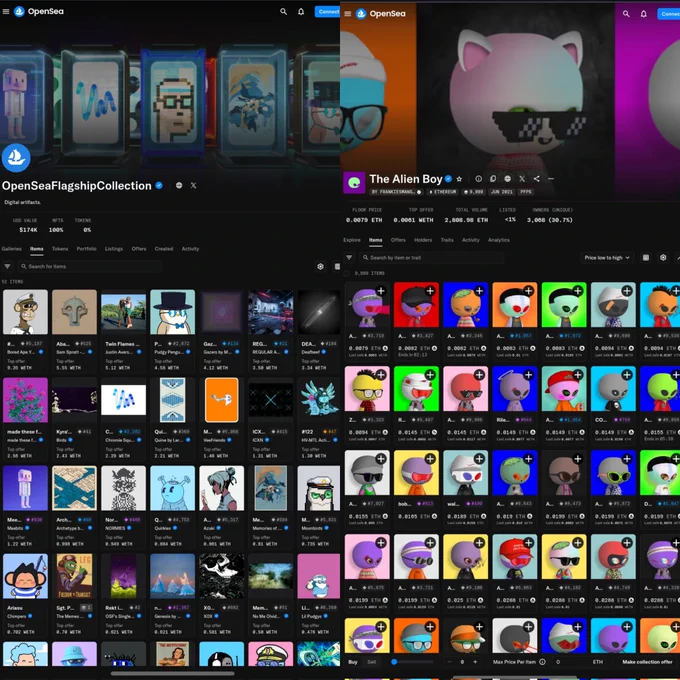Screen dimensions: 680x680
Task: Click share icon in Alien Boy header
Action: 536,179
